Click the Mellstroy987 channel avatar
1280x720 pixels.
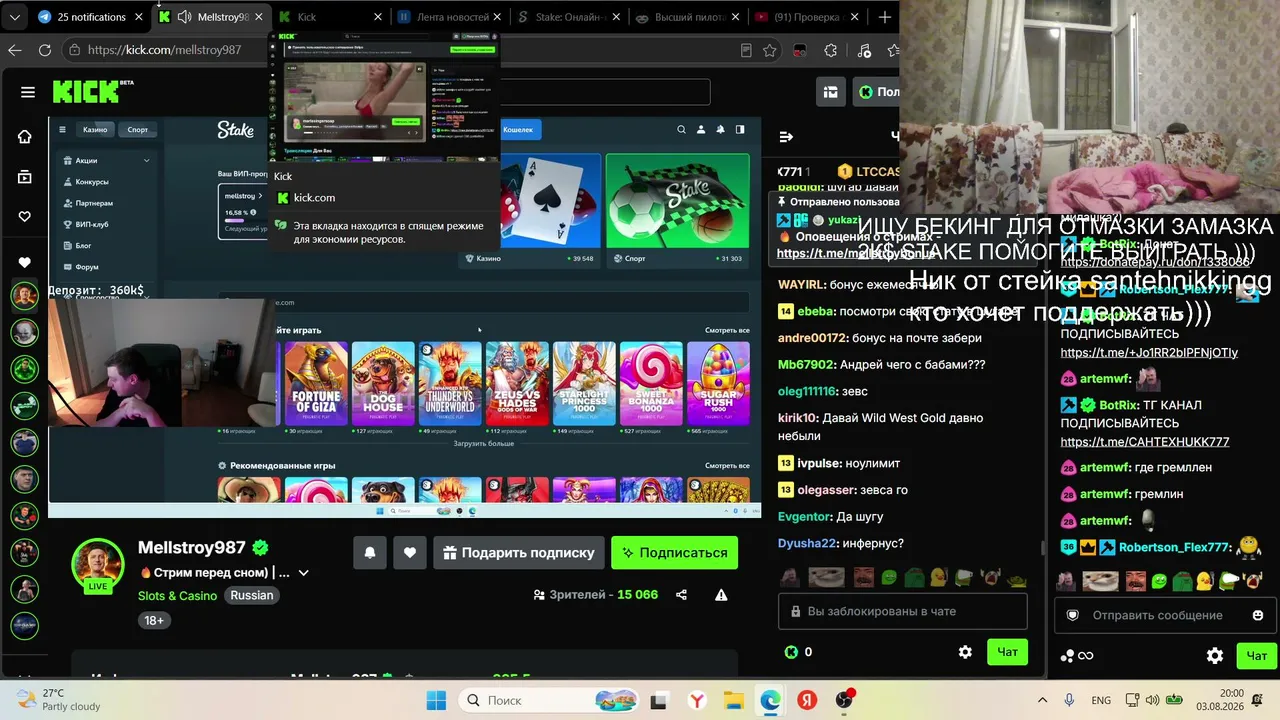coord(97,565)
